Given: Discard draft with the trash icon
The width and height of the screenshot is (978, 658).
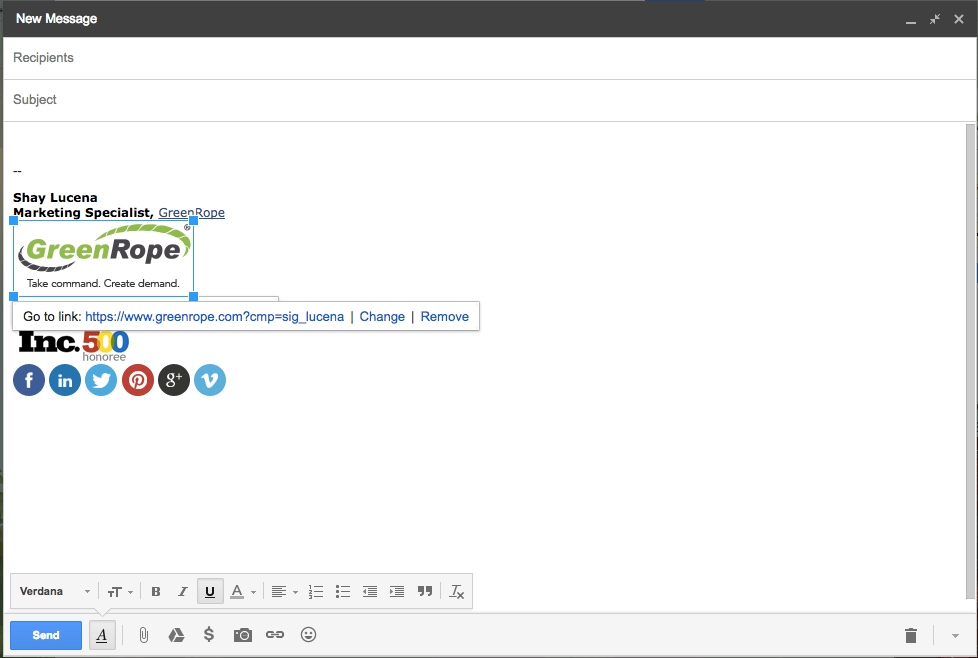Looking at the screenshot, I should [911, 635].
